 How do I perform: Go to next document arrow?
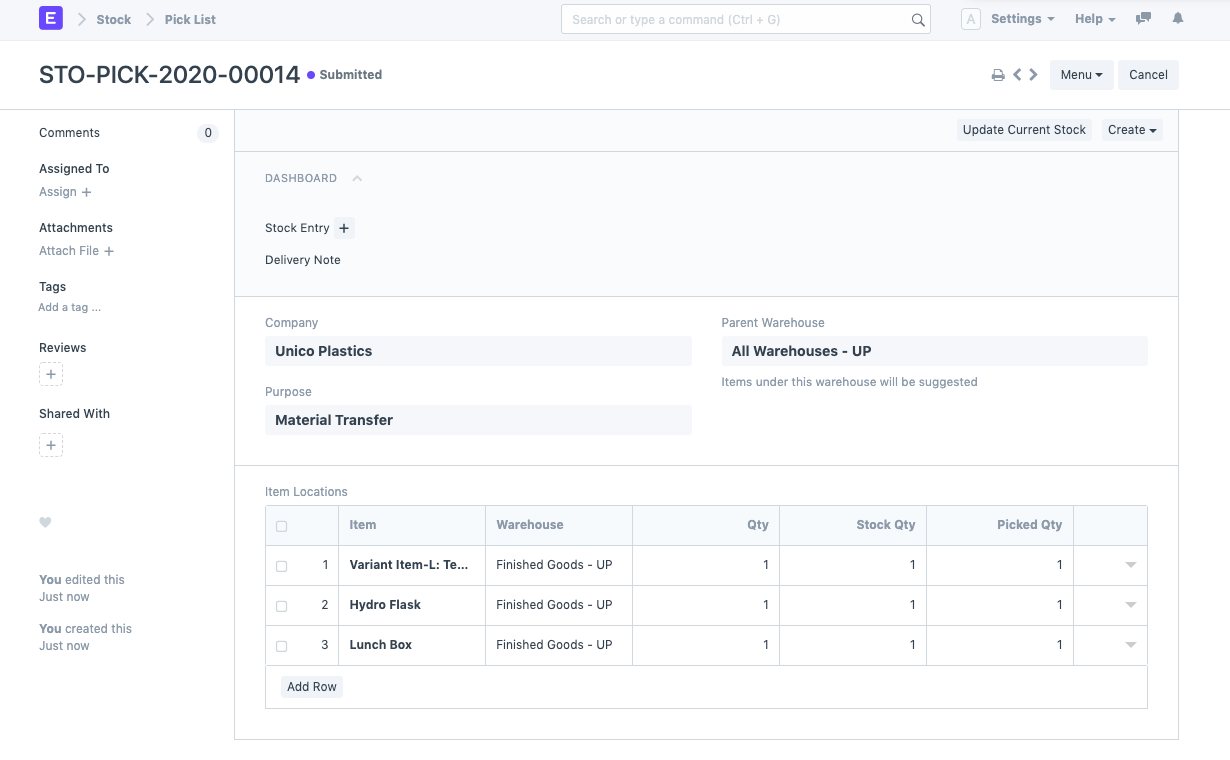point(1033,75)
